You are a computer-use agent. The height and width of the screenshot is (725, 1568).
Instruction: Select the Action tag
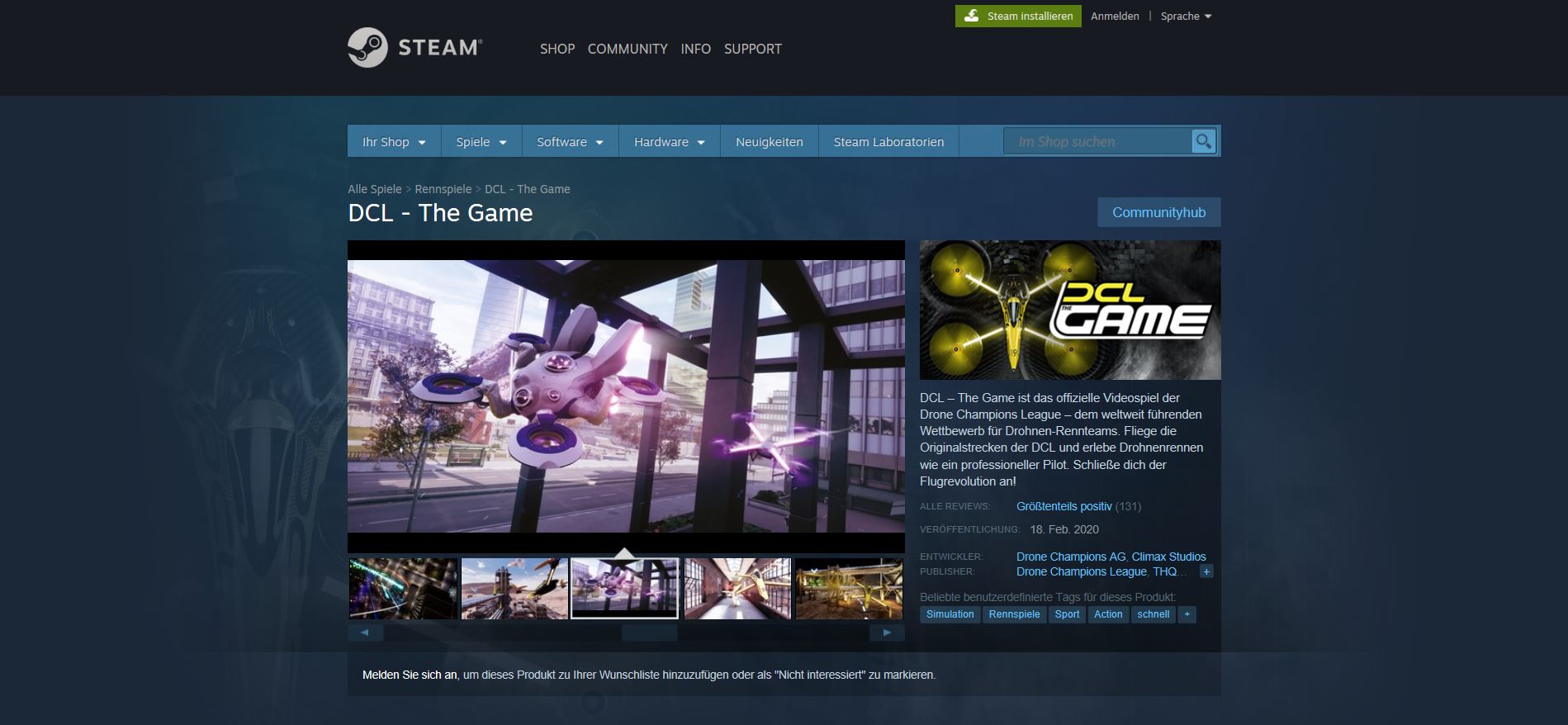click(x=1108, y=614)
